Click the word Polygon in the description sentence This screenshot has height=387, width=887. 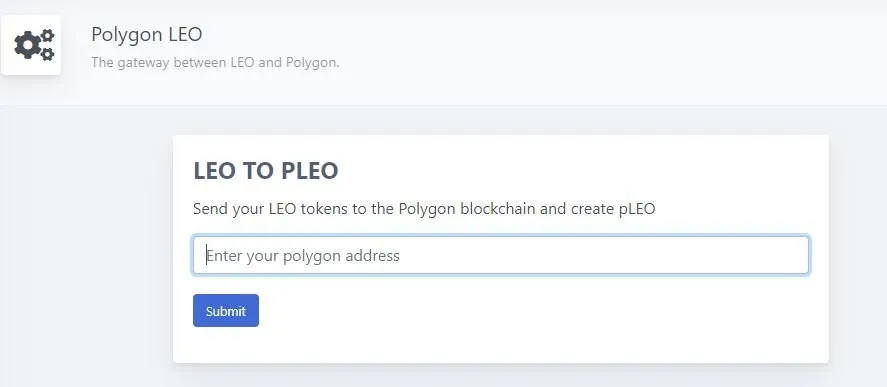pyautogui.click(x=427, y=209)
